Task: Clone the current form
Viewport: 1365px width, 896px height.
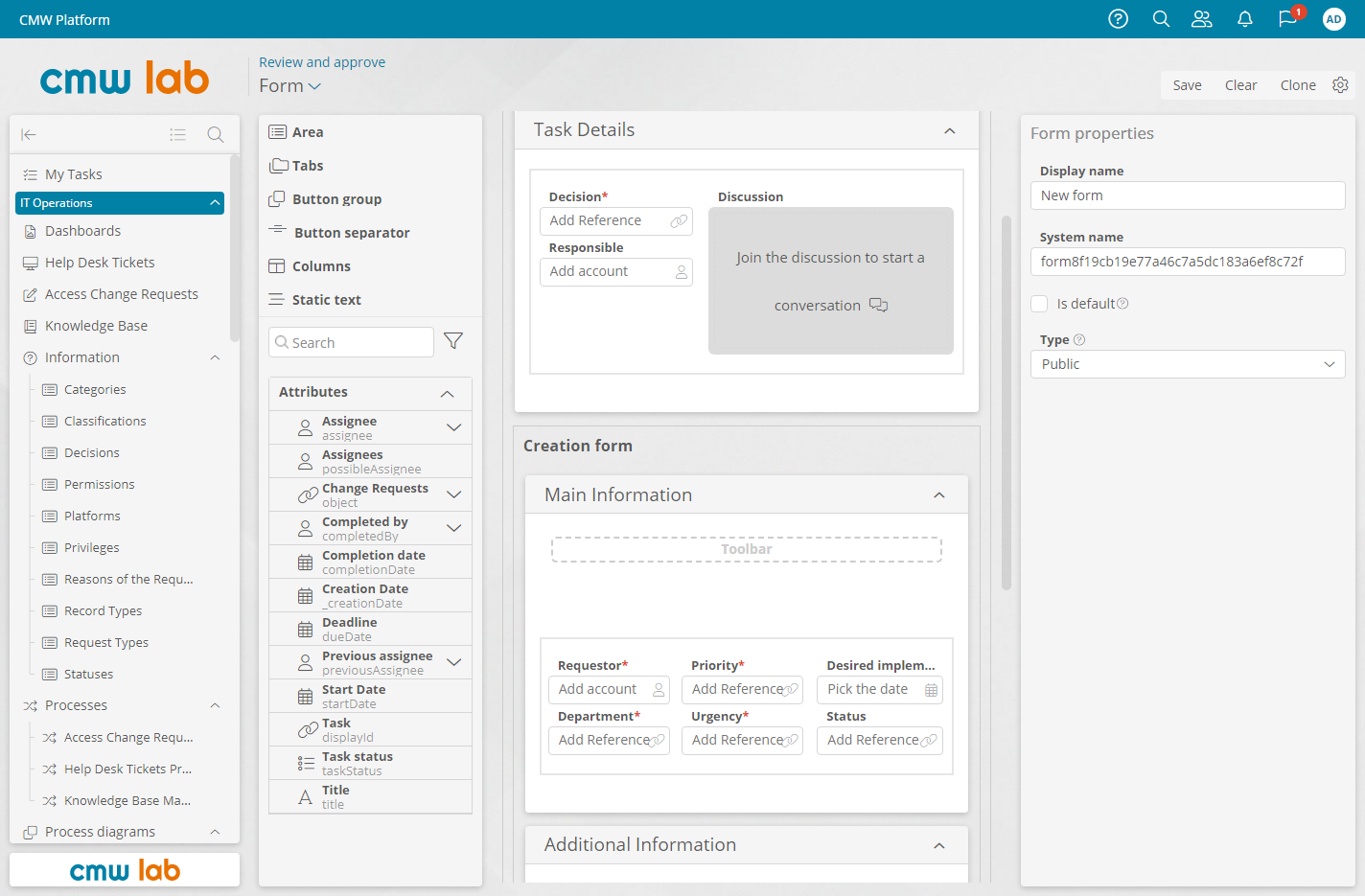Action: coord(1297,84)
